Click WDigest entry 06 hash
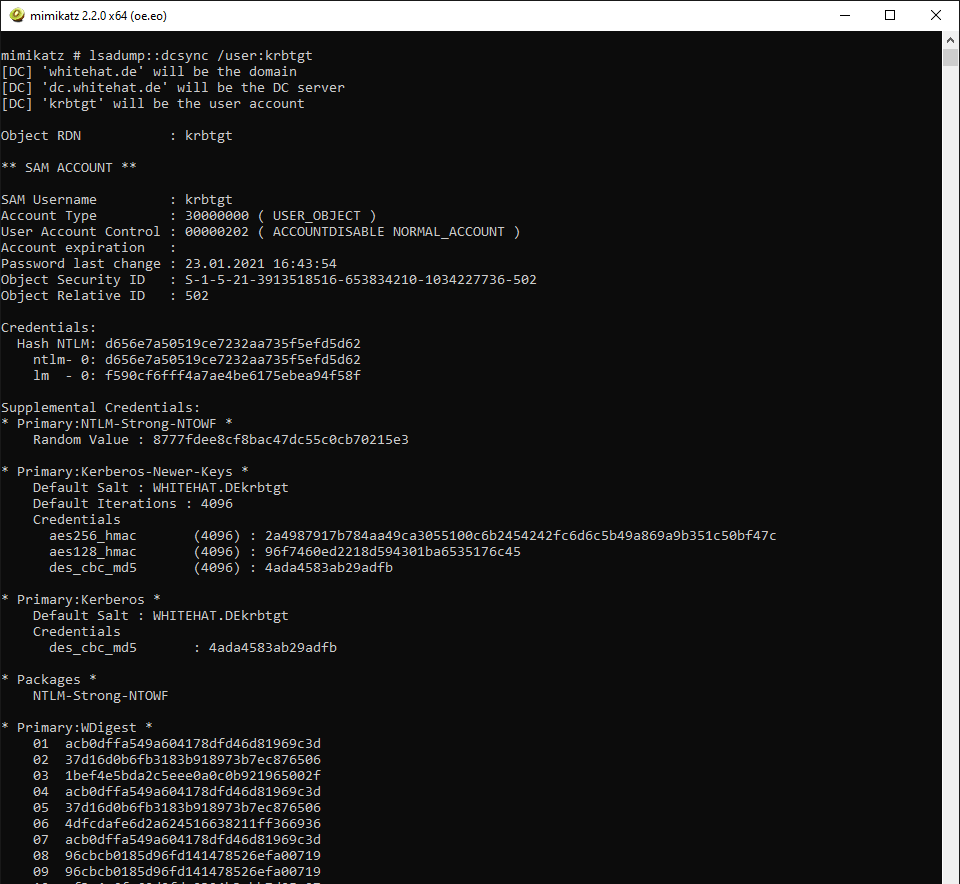Viewport: 960px width, 884px height. point(193,823)
